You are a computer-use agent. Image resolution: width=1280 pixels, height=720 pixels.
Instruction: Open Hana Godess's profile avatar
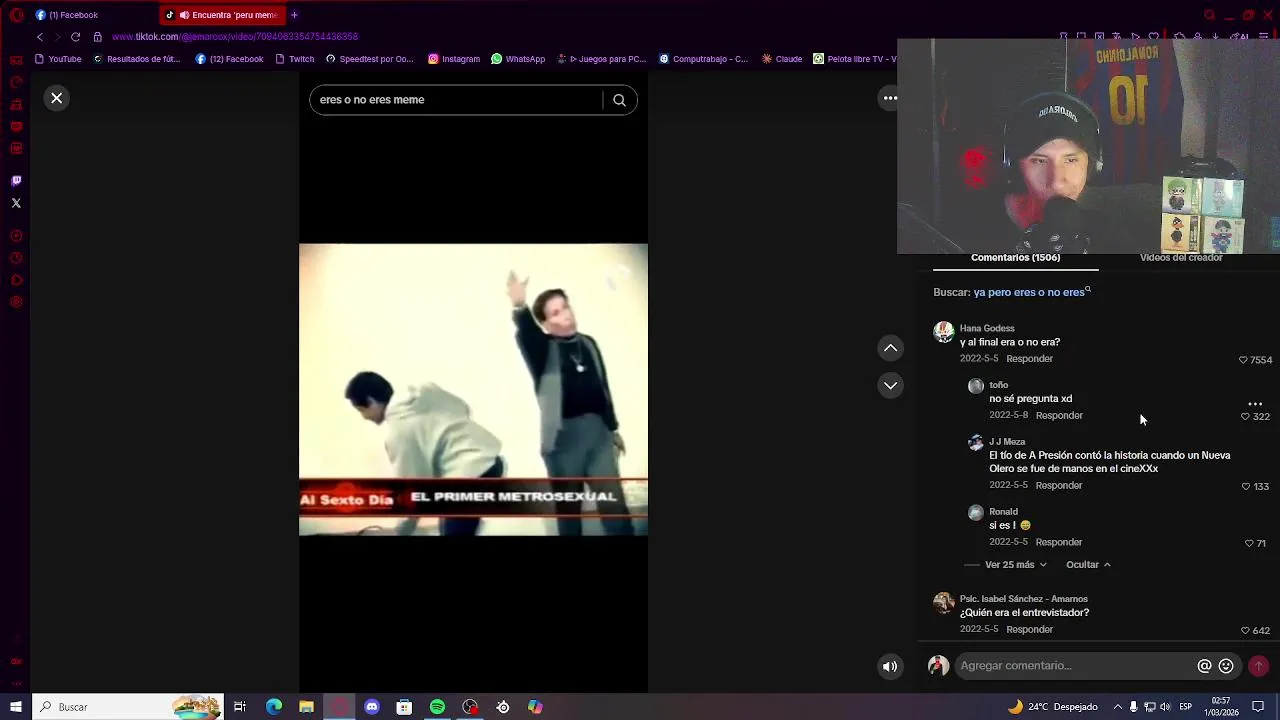click(944, 333)
